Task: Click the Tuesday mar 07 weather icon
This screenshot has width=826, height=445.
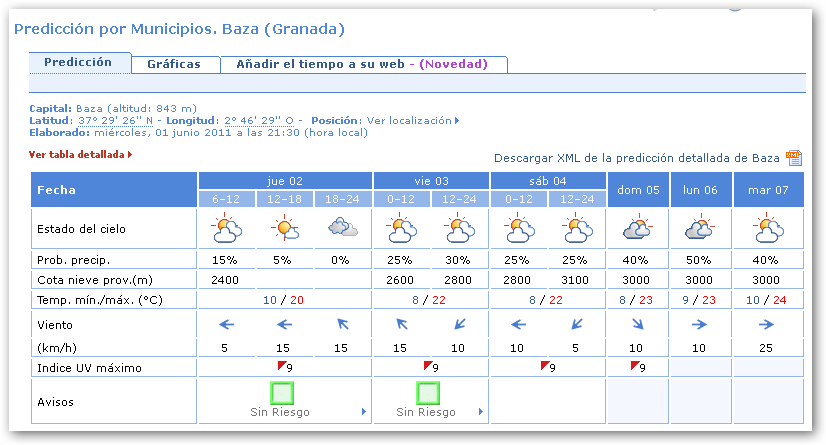Action: pos(768,230)
